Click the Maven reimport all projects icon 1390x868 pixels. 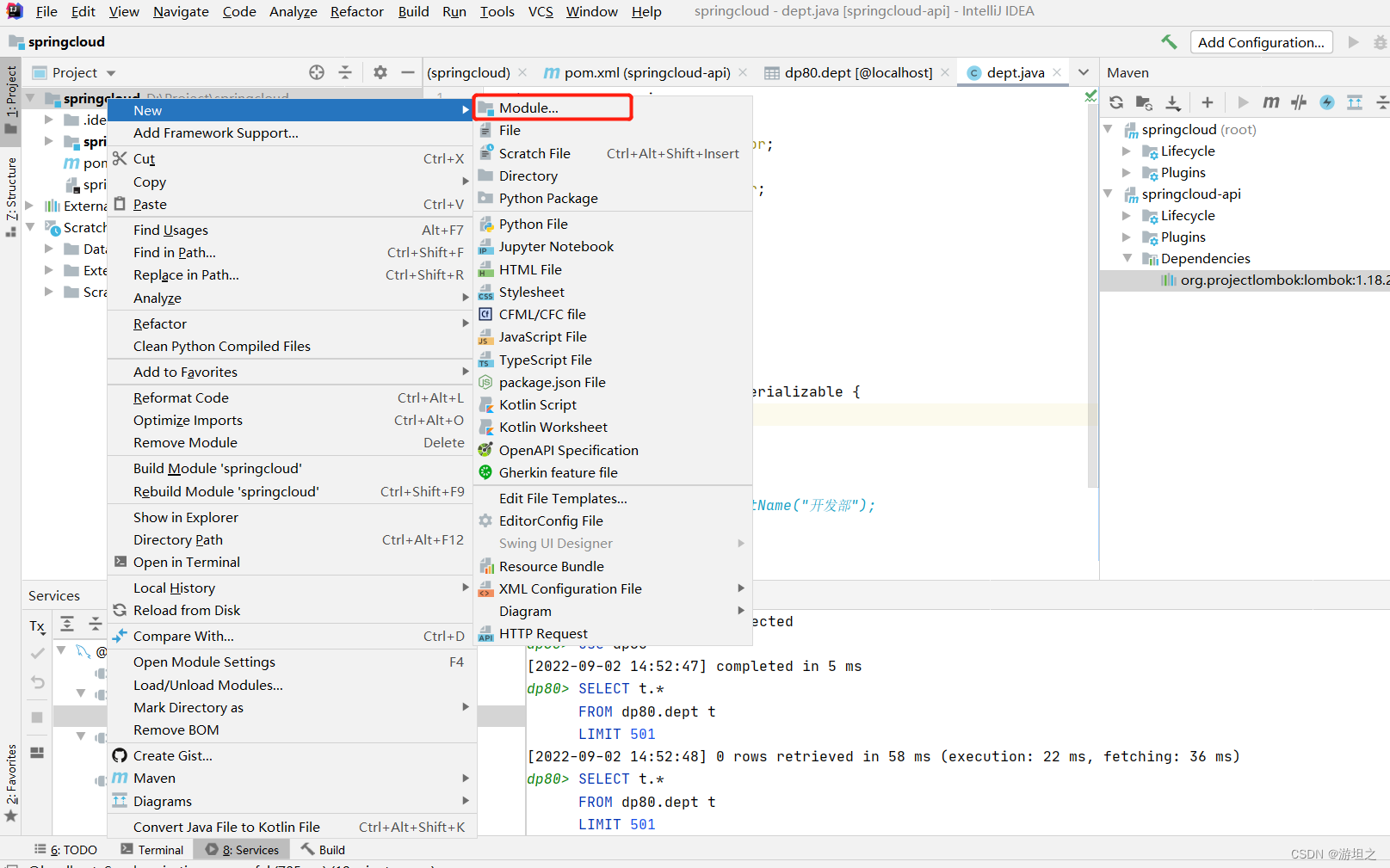(x=1116, y=102)
